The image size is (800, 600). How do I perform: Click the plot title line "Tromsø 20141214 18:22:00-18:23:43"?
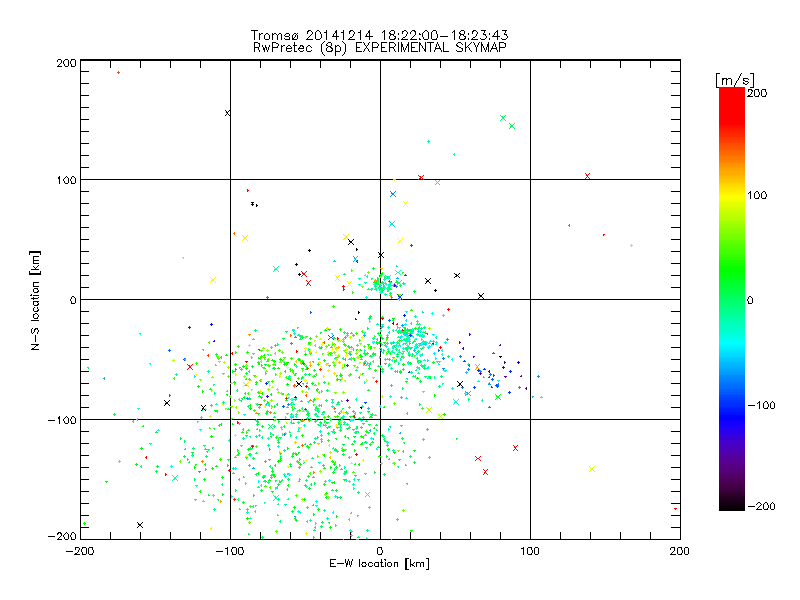click(379, 35)
